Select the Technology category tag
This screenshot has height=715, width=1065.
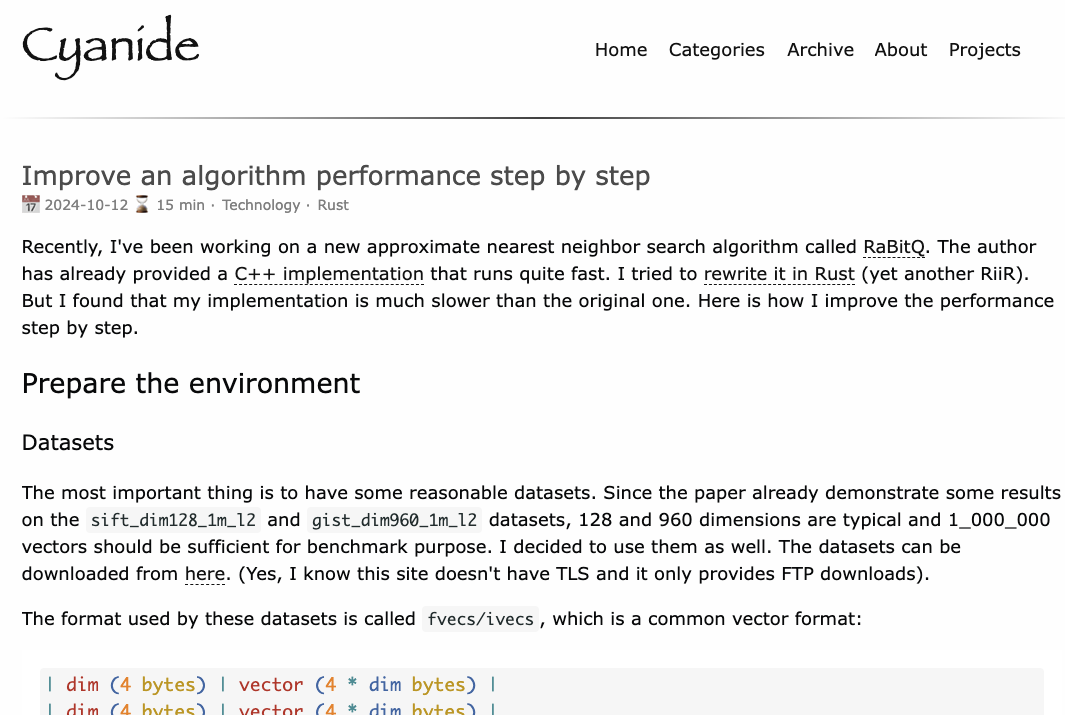261,205
